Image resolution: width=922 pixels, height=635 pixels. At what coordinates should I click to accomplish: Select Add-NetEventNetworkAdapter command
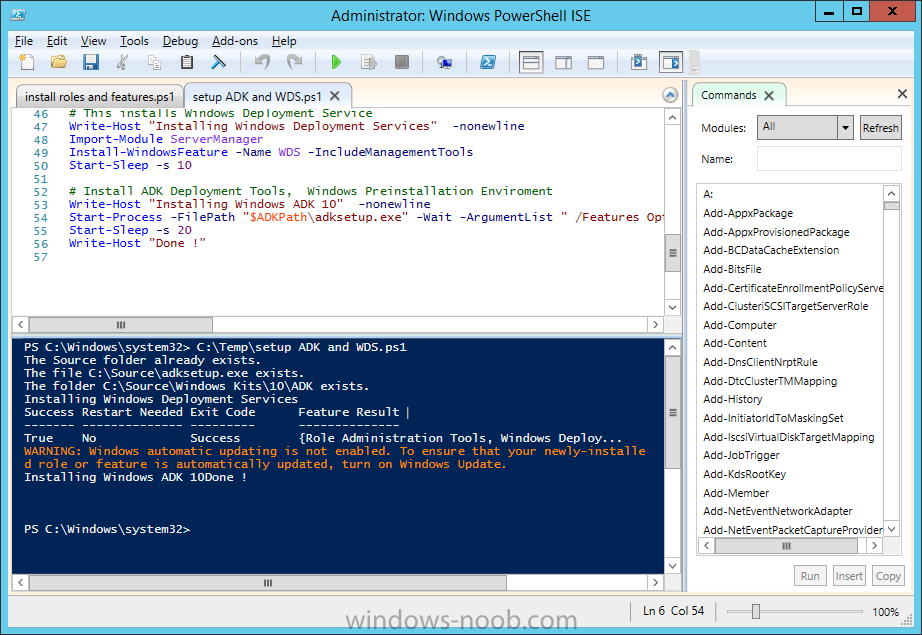click(x=777, y=511)
